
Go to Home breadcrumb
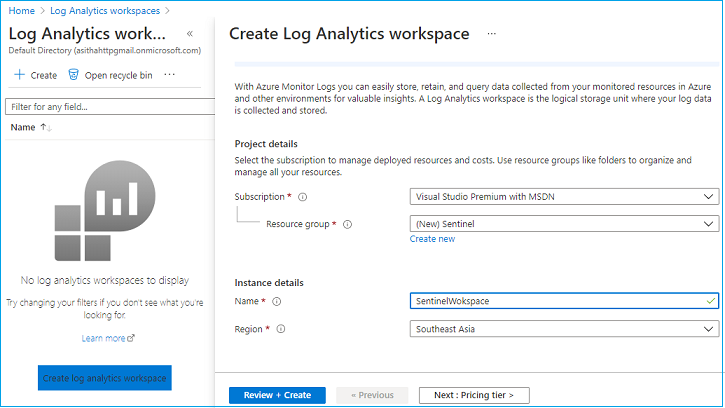tap(21, 11)
